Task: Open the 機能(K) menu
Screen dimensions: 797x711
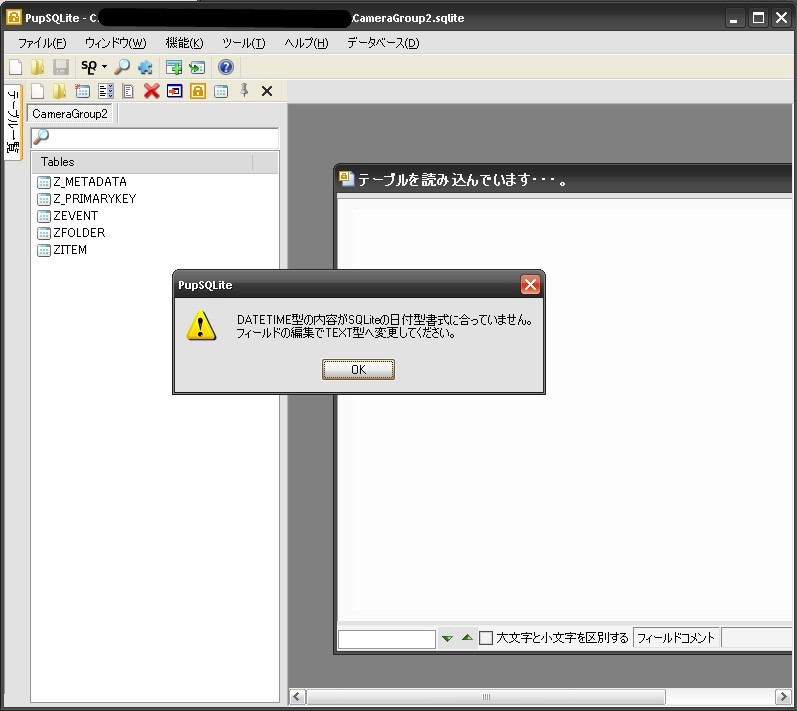Action: [x=184, y=43]
